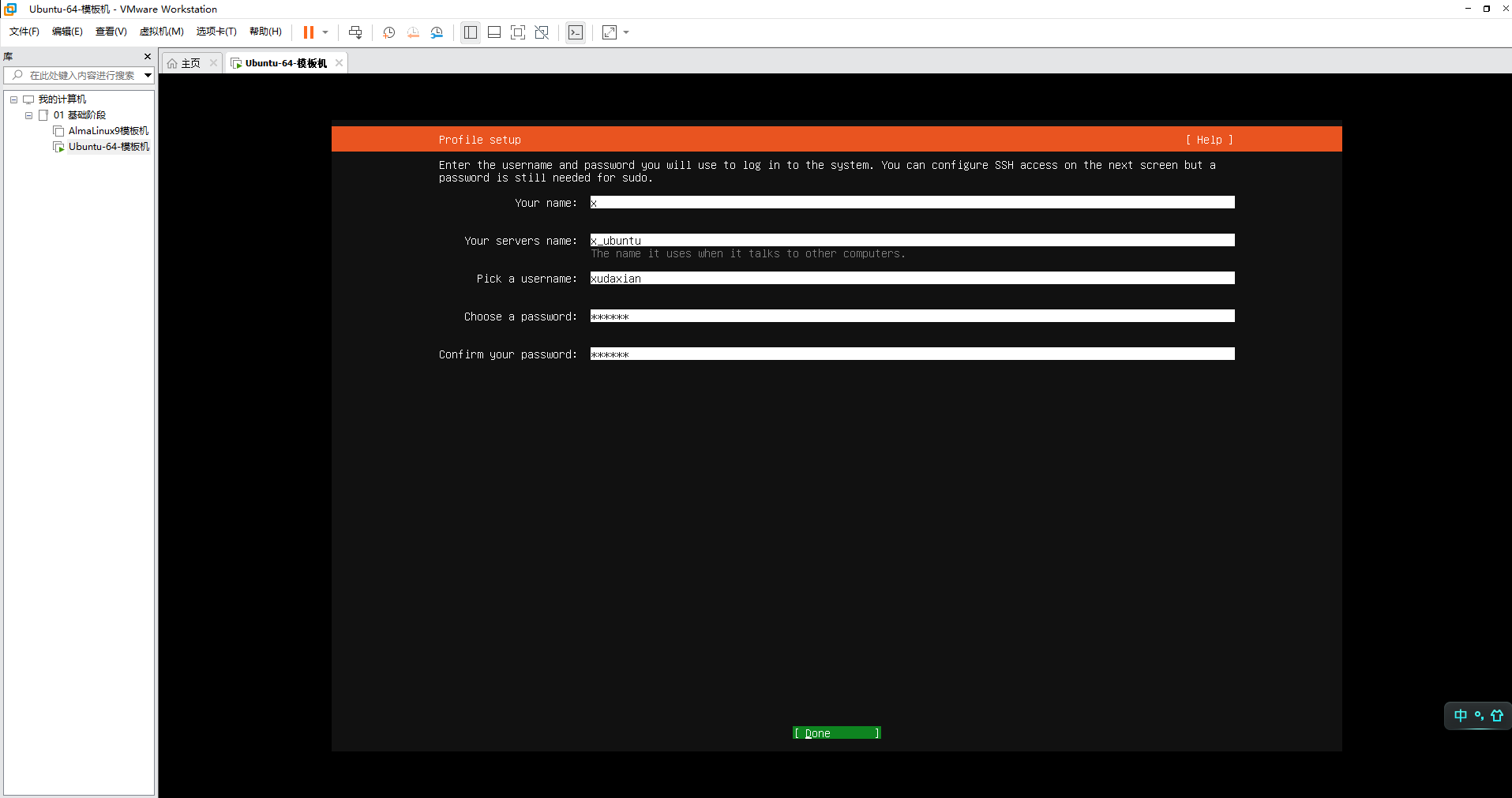Open the console view terminal icon
The height and width of the screenshot is (798, 1512).
click(576, 32)
